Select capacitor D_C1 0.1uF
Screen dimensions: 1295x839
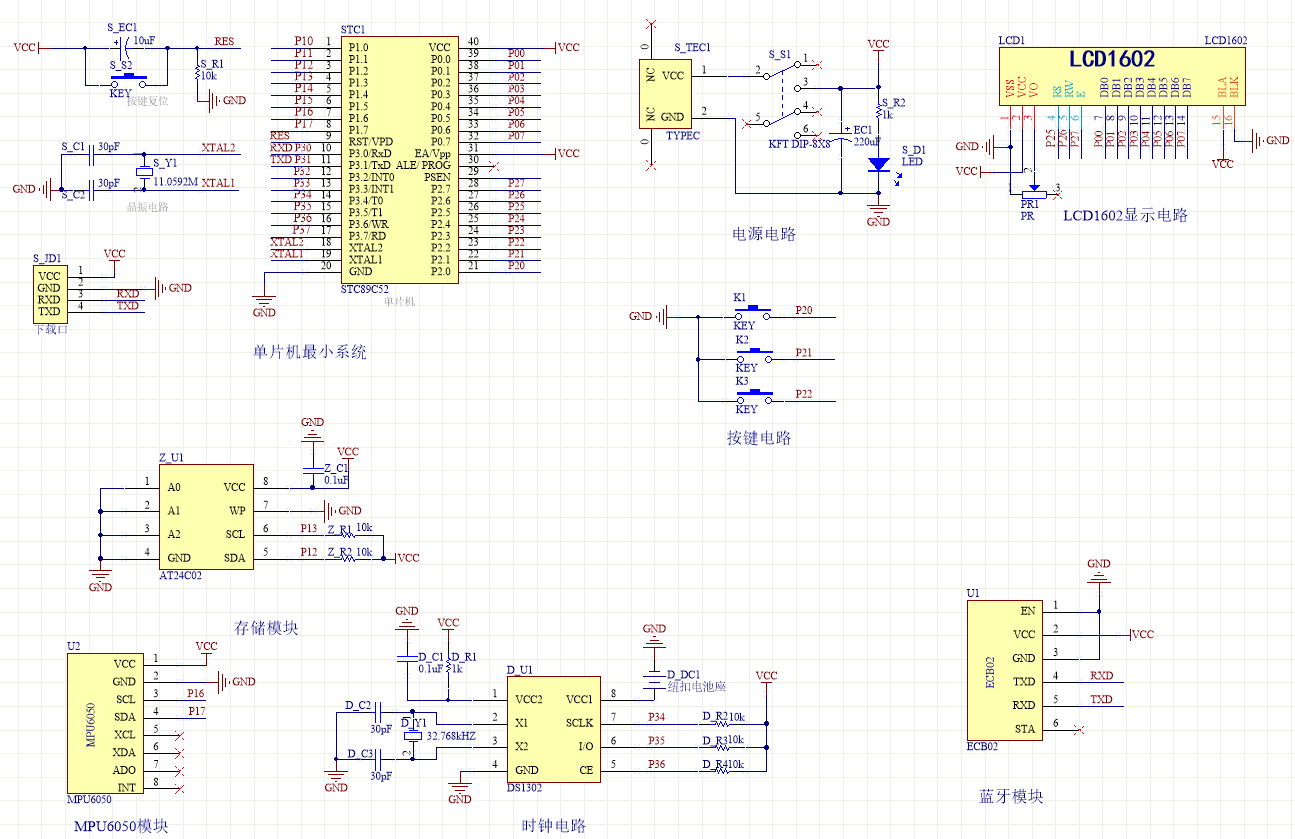[407, 658]
